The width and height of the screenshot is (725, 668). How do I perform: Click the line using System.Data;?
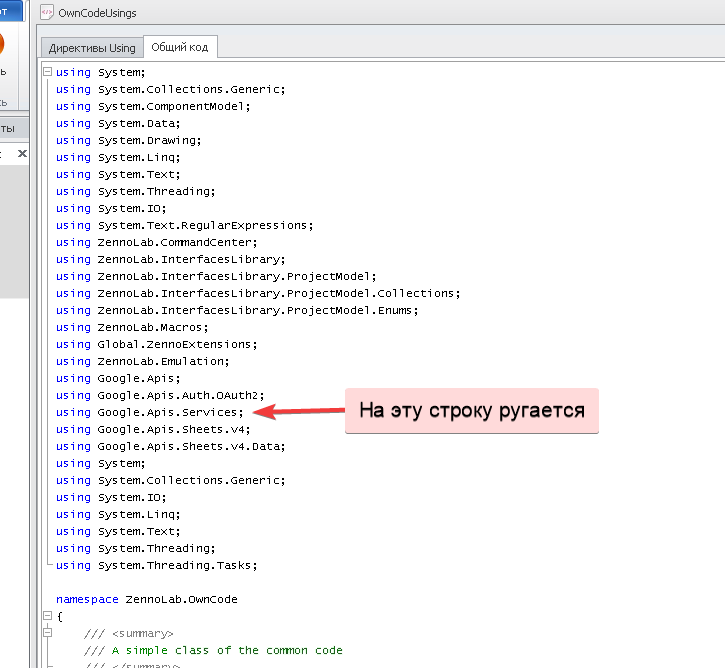[x=118, y=123]
